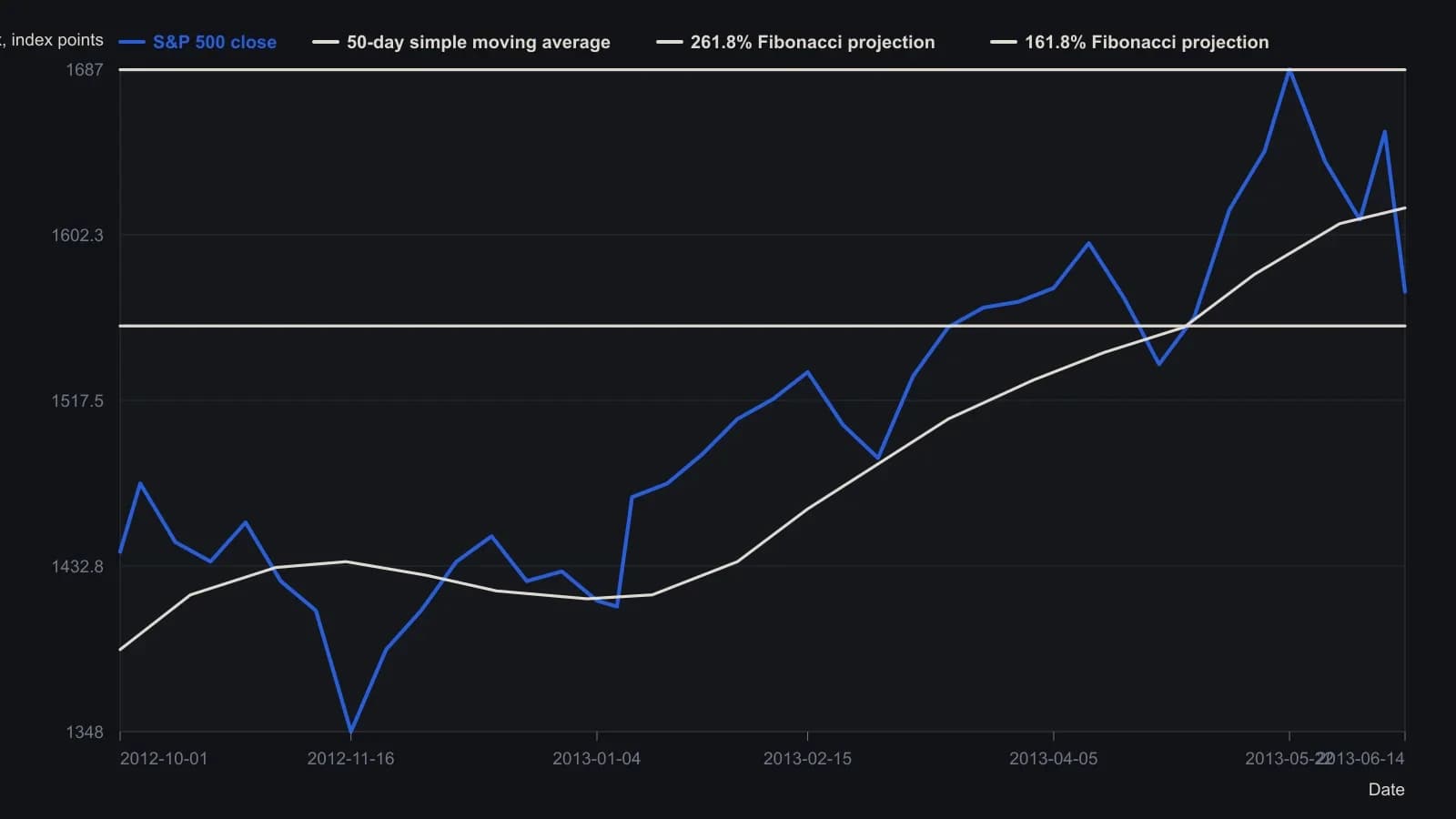
Task: Select the 2013-01-04 x-axis date label
Action: tap(596, 759)
